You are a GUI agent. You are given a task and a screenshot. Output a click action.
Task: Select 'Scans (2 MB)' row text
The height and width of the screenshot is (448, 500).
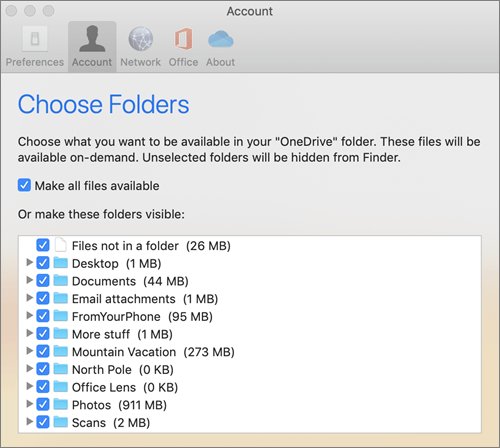click(111, 422)
